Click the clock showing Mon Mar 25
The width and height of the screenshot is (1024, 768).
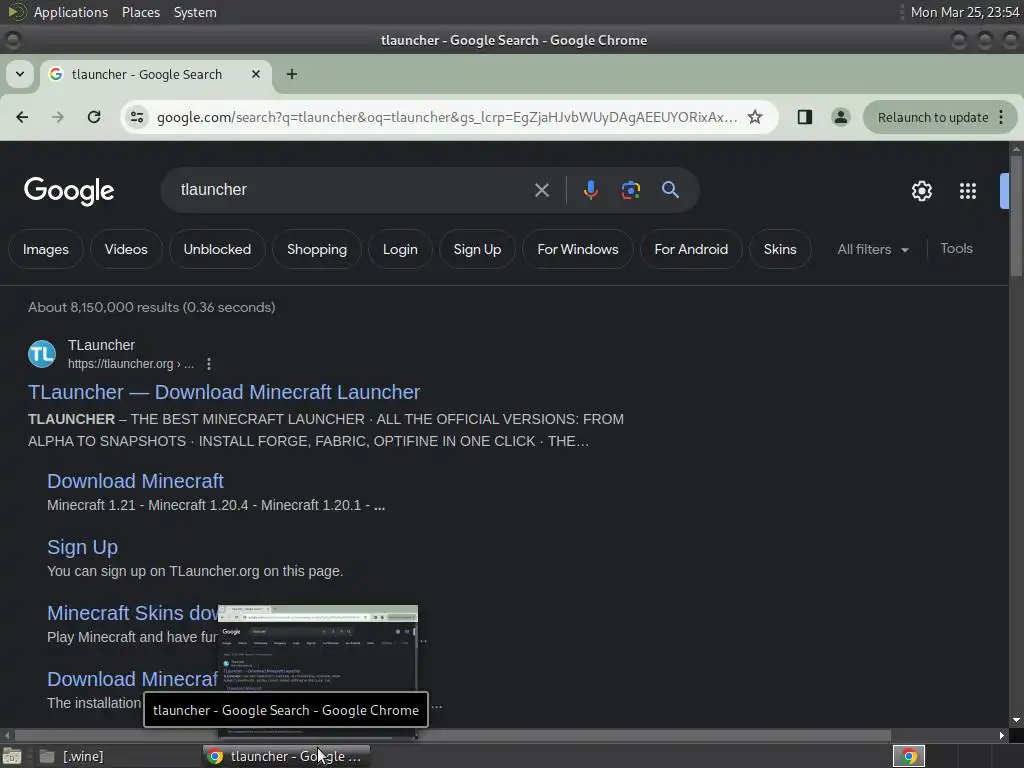pyautogui.click(x=965, y=12)
